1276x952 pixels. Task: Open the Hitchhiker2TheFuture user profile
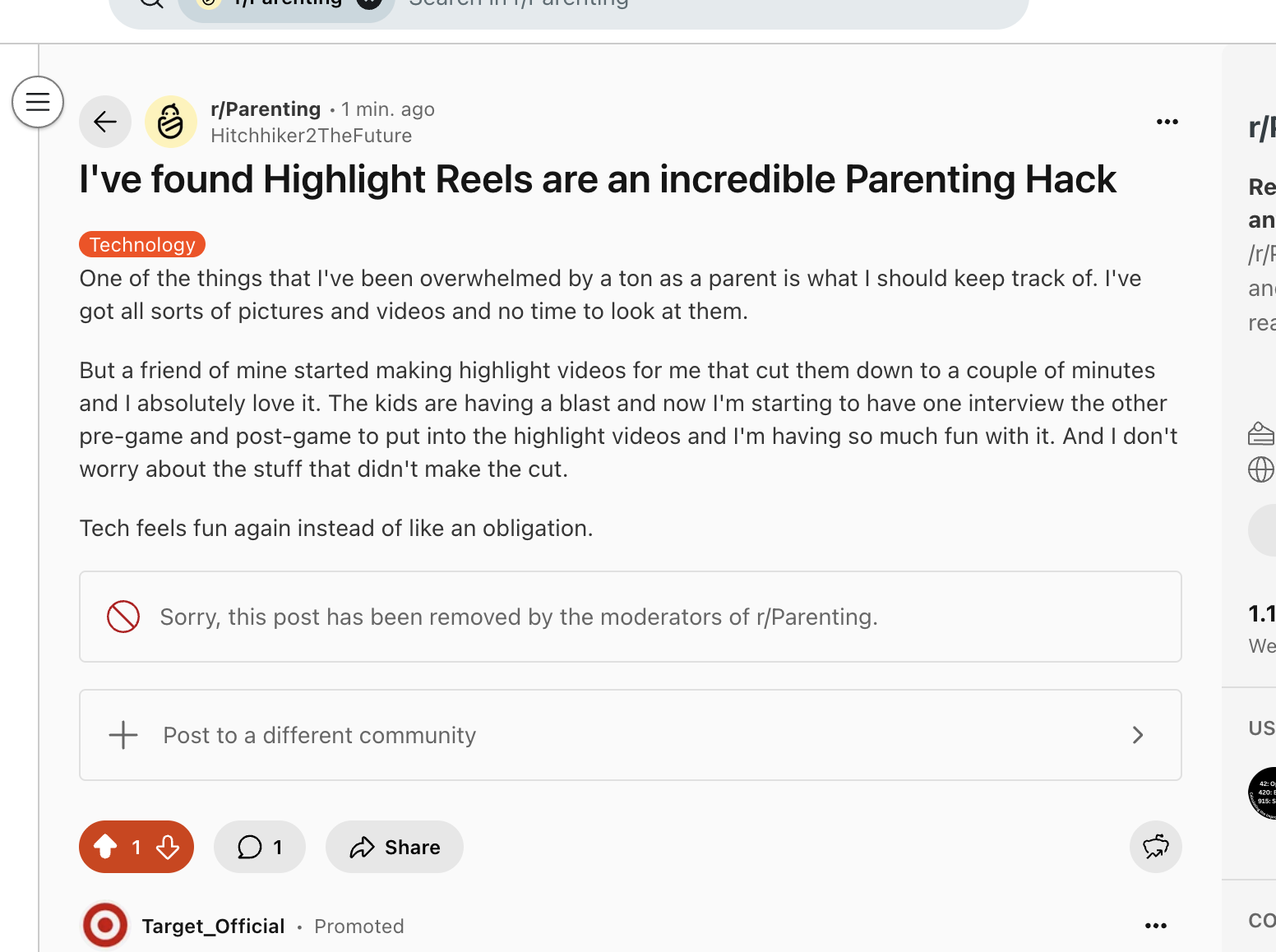point(311,136)
